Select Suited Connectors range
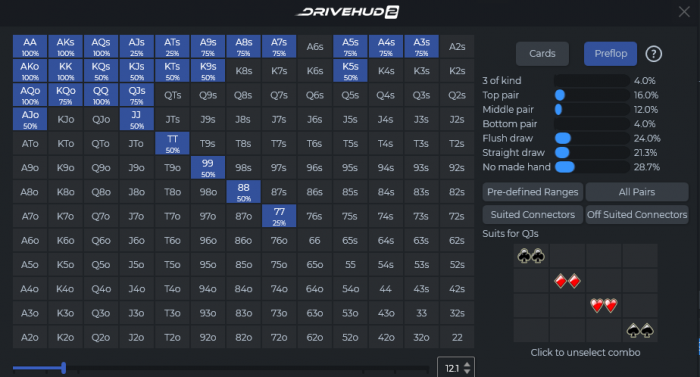700x377 pixels. pyautogui.click(x=533, y=215)
